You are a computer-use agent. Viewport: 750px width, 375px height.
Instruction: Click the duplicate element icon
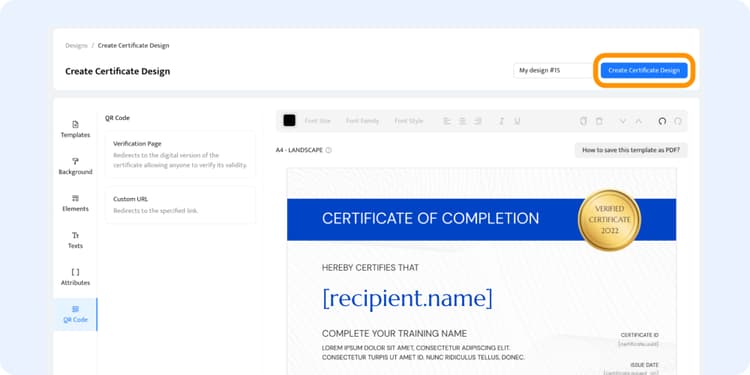coord(583,121)
